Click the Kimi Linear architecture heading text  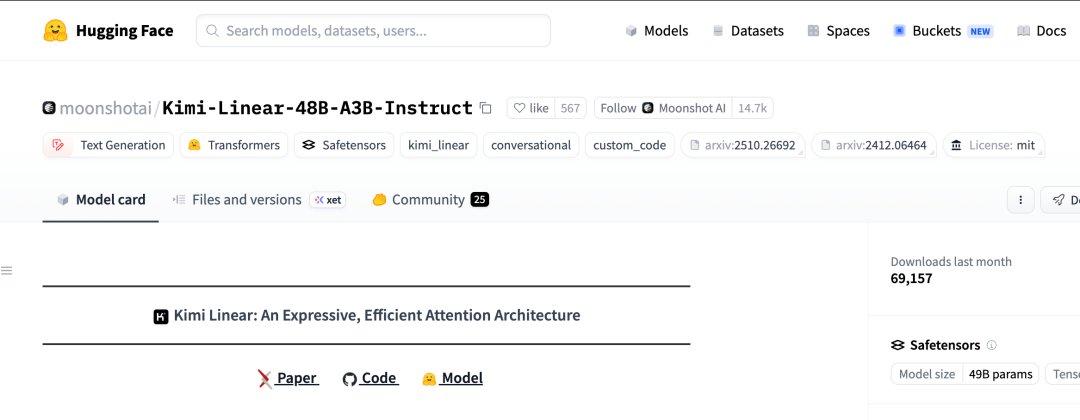coord(377,315)
